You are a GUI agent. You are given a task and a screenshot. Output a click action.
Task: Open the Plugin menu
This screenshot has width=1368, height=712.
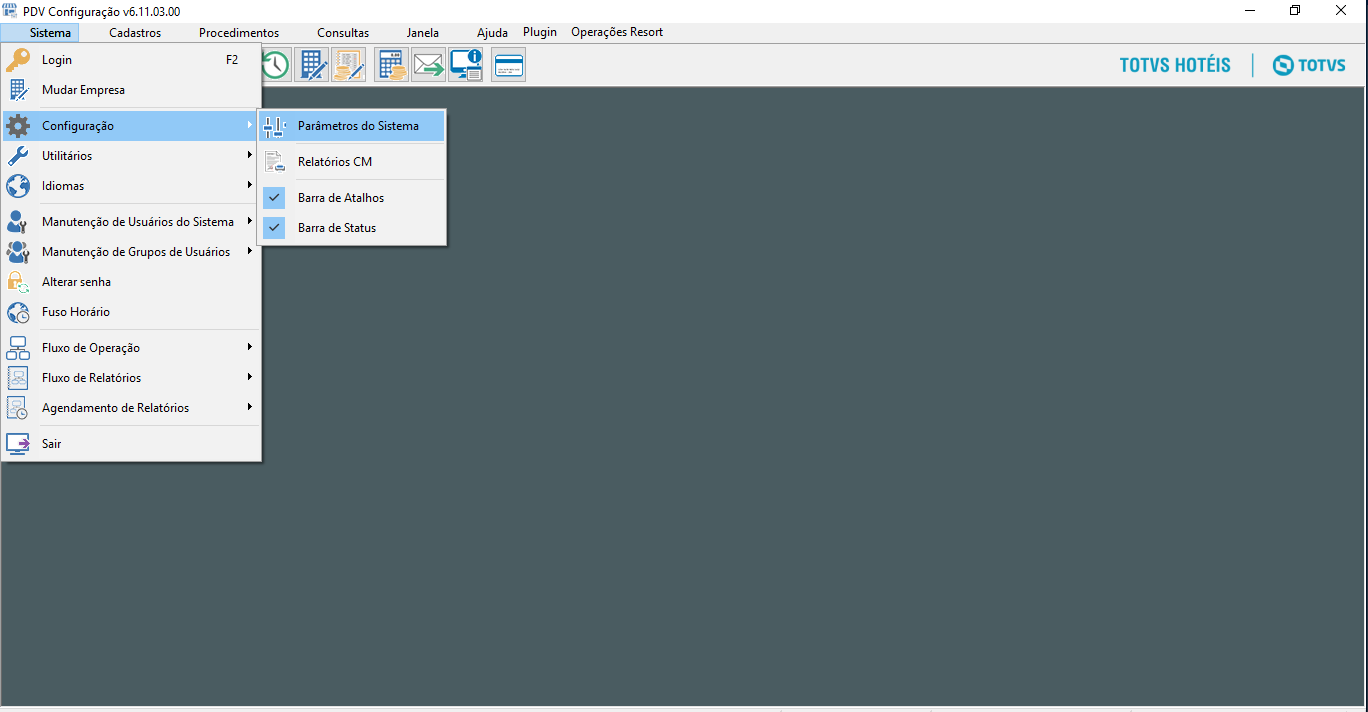(x=540, y=32)
